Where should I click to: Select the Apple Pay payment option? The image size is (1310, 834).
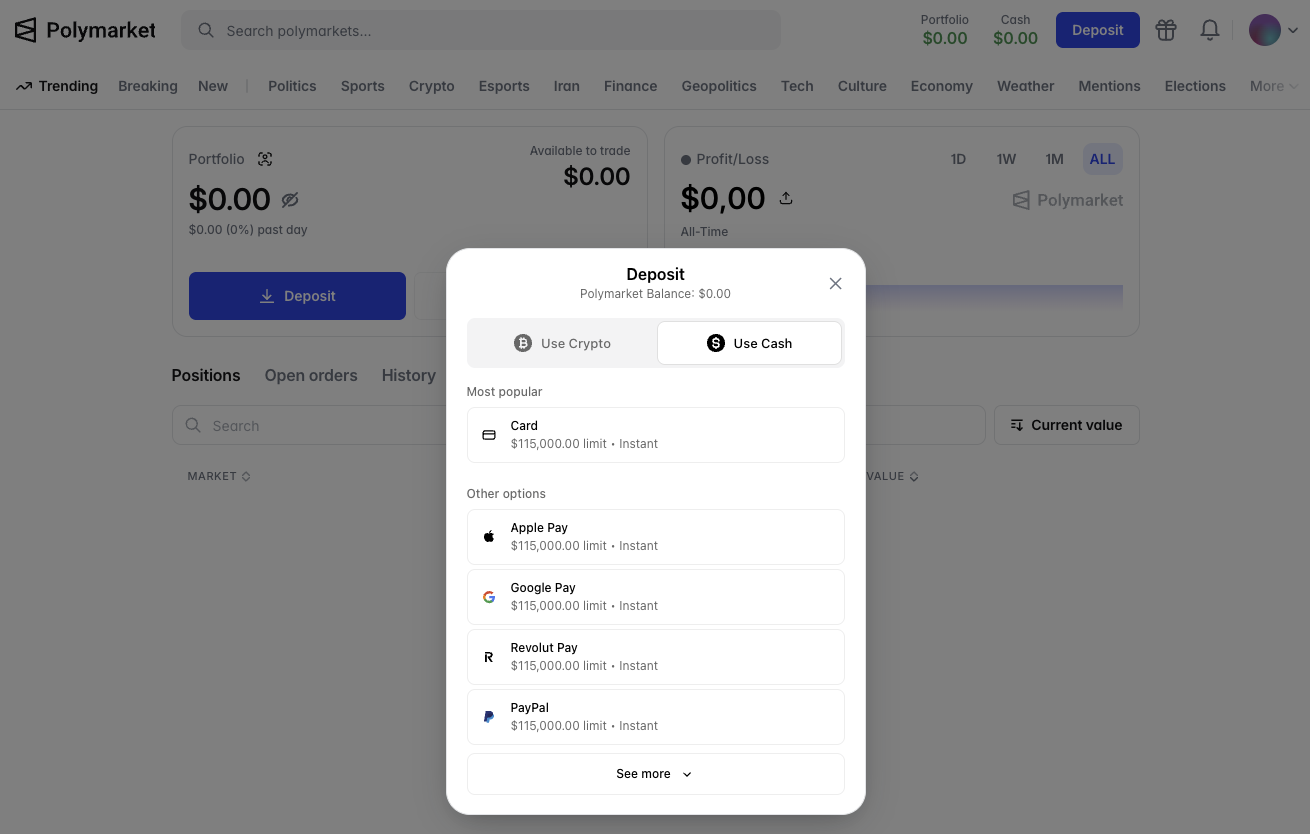pos(655,536)
